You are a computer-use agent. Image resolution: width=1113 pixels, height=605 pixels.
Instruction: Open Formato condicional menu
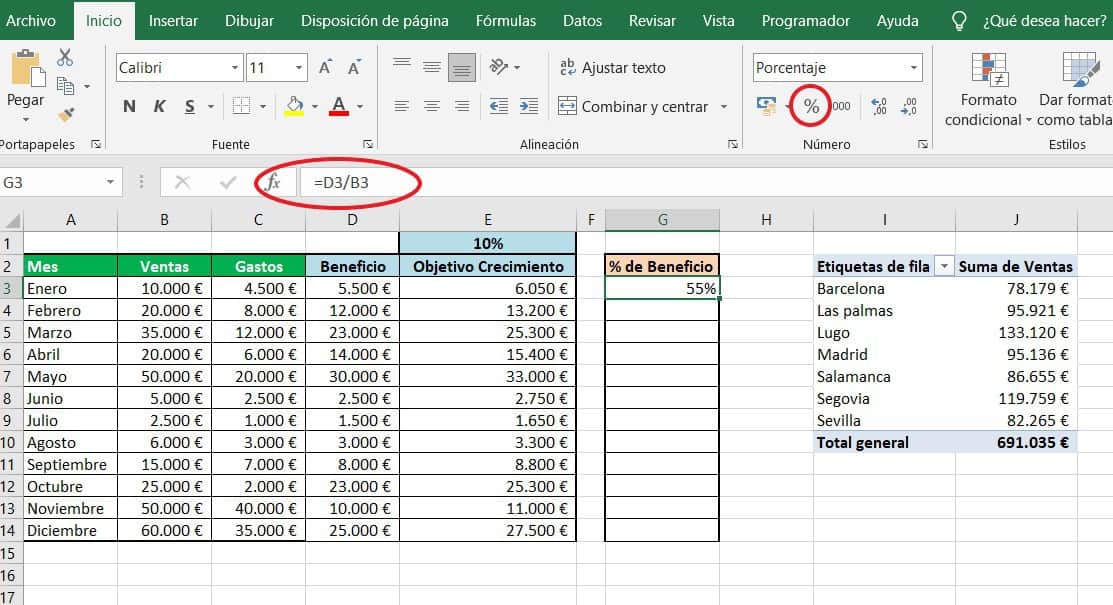988,89
